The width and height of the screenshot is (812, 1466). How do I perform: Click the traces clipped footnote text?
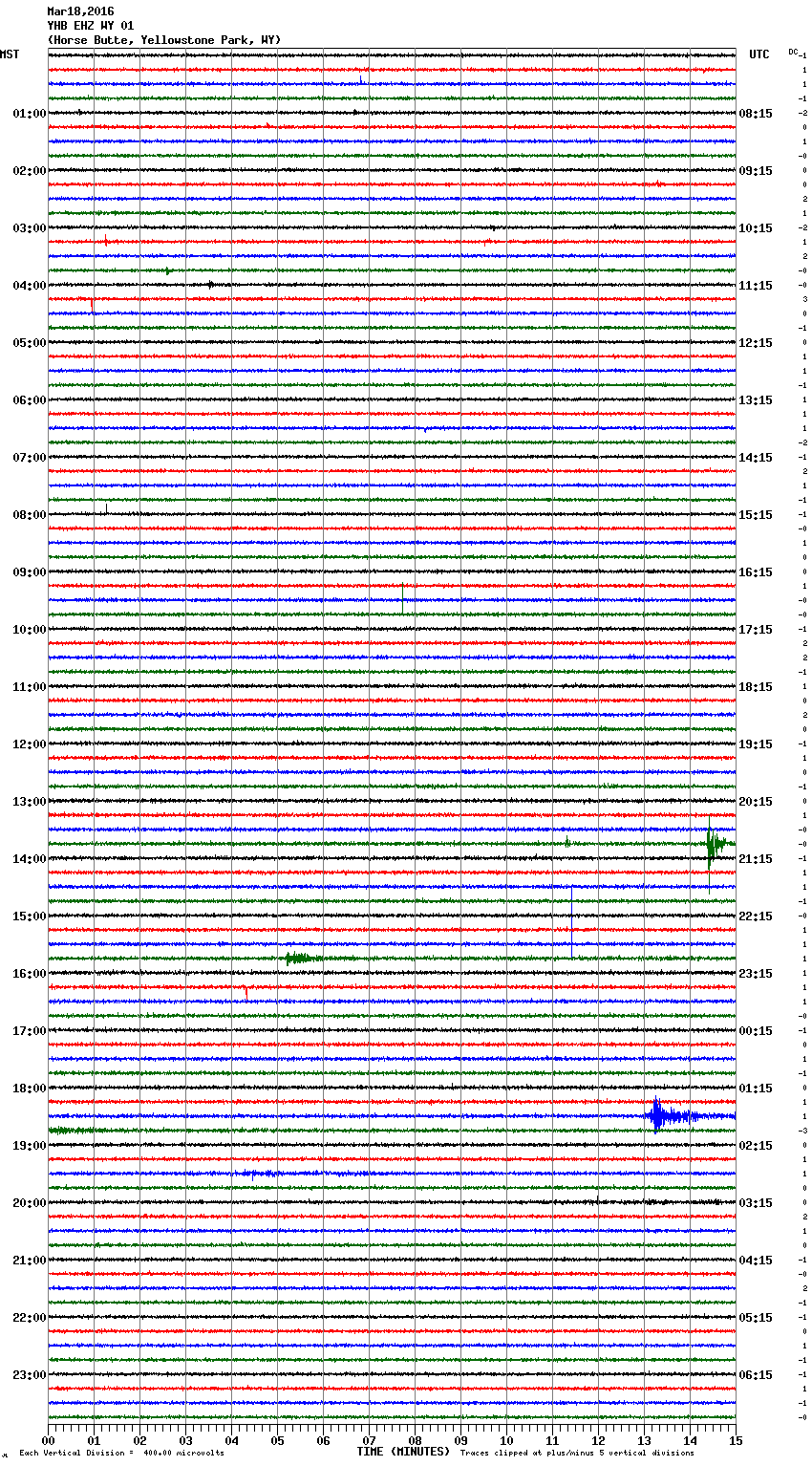coord(577,1453)
